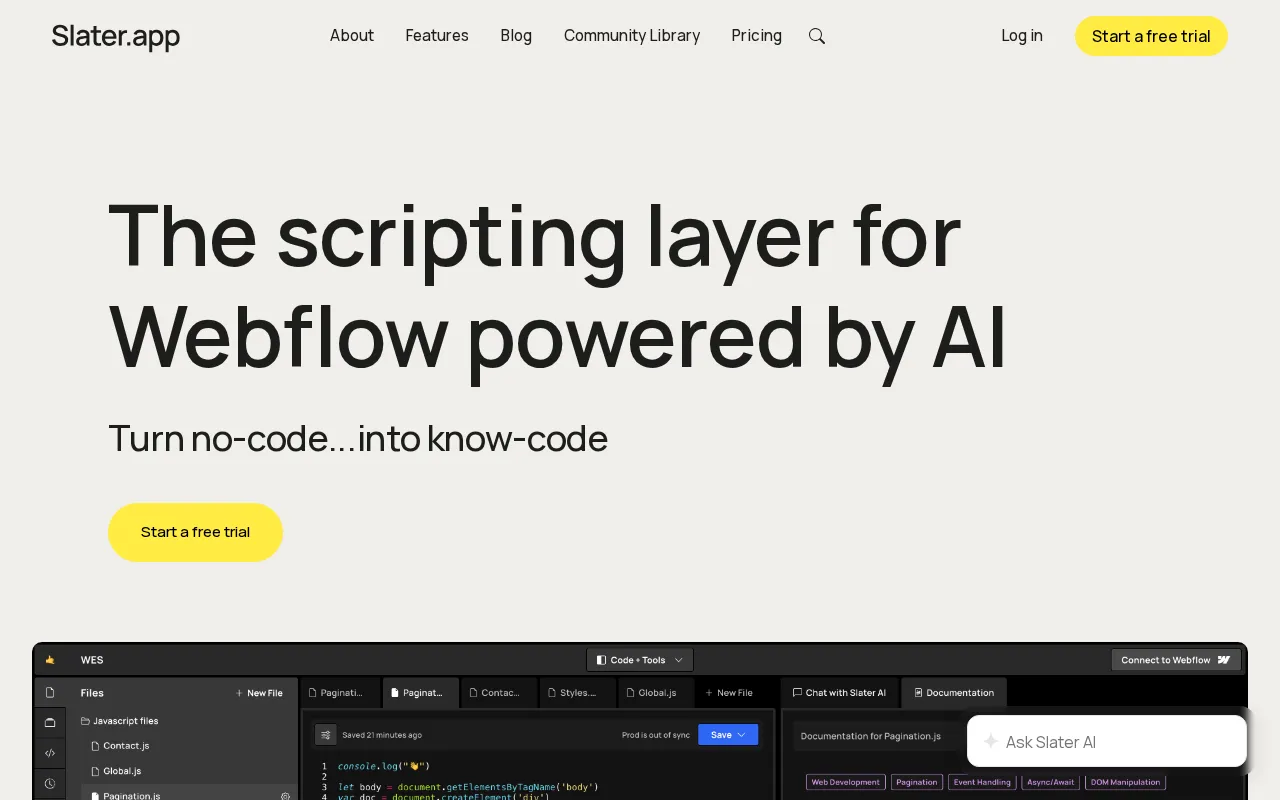Select the Event Handling tag

pyautogui.click(x=982, y=782)
